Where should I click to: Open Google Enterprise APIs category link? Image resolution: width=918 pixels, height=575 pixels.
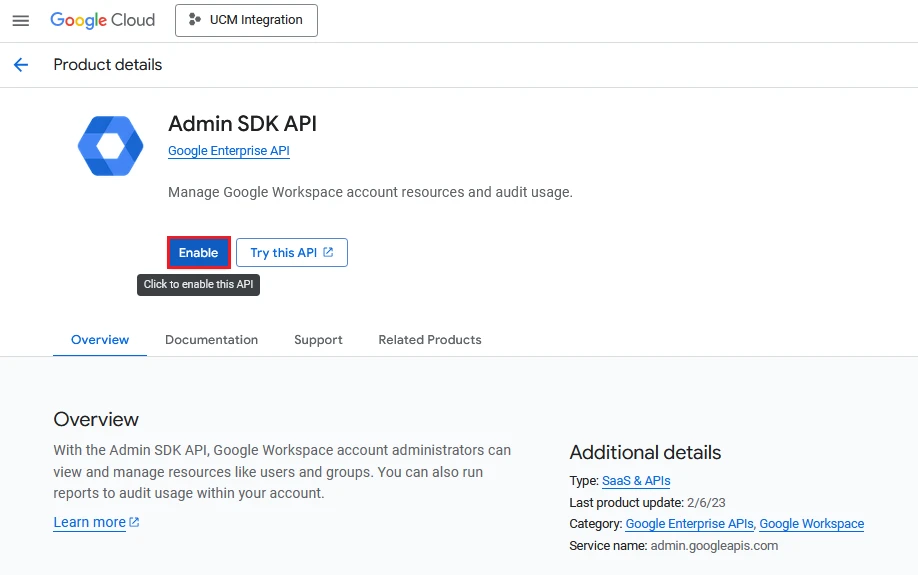click(x=690, y=523)
